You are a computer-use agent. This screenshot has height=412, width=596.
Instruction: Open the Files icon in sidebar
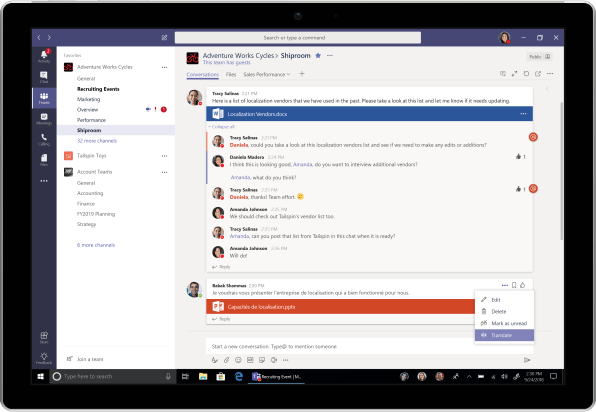pos(44,160)
